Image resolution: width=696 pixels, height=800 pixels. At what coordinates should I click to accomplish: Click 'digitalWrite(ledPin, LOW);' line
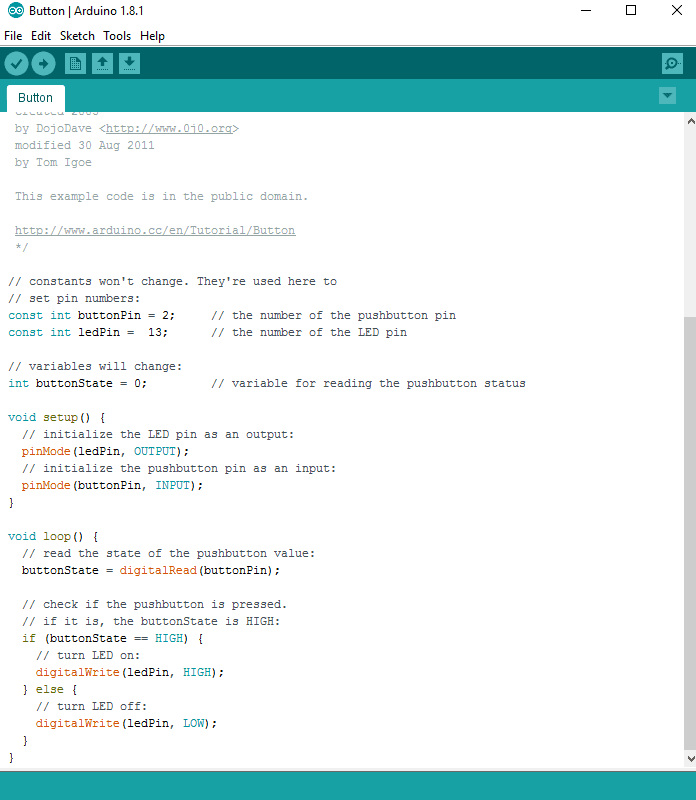(x=126, y=723)
